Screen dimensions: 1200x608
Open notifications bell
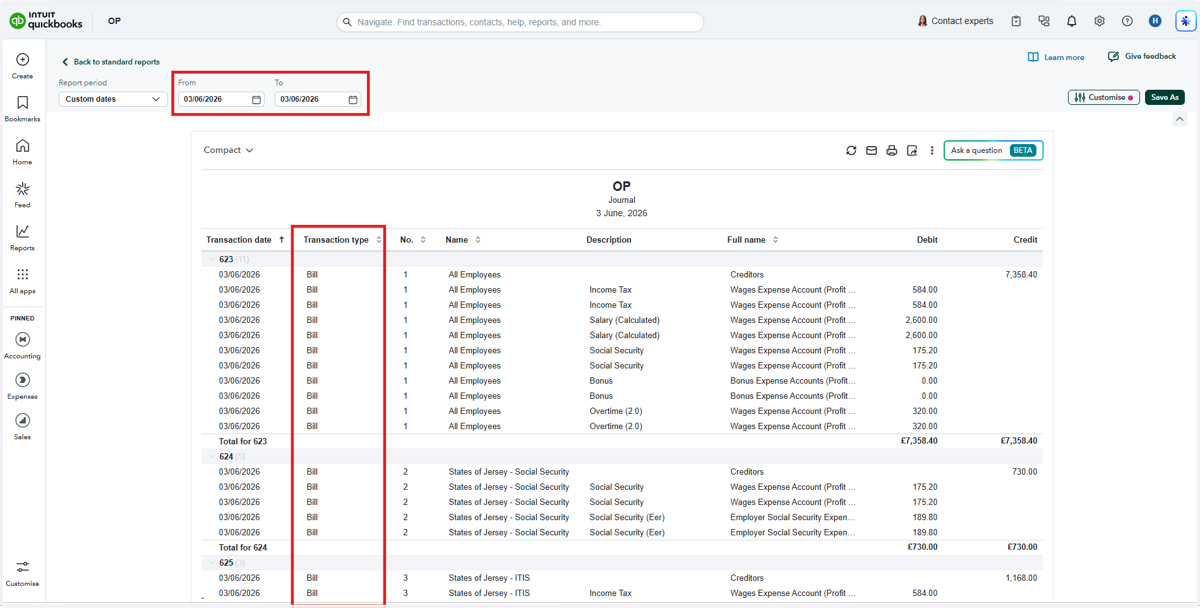pyautogui.click(x=1071, y=21)
